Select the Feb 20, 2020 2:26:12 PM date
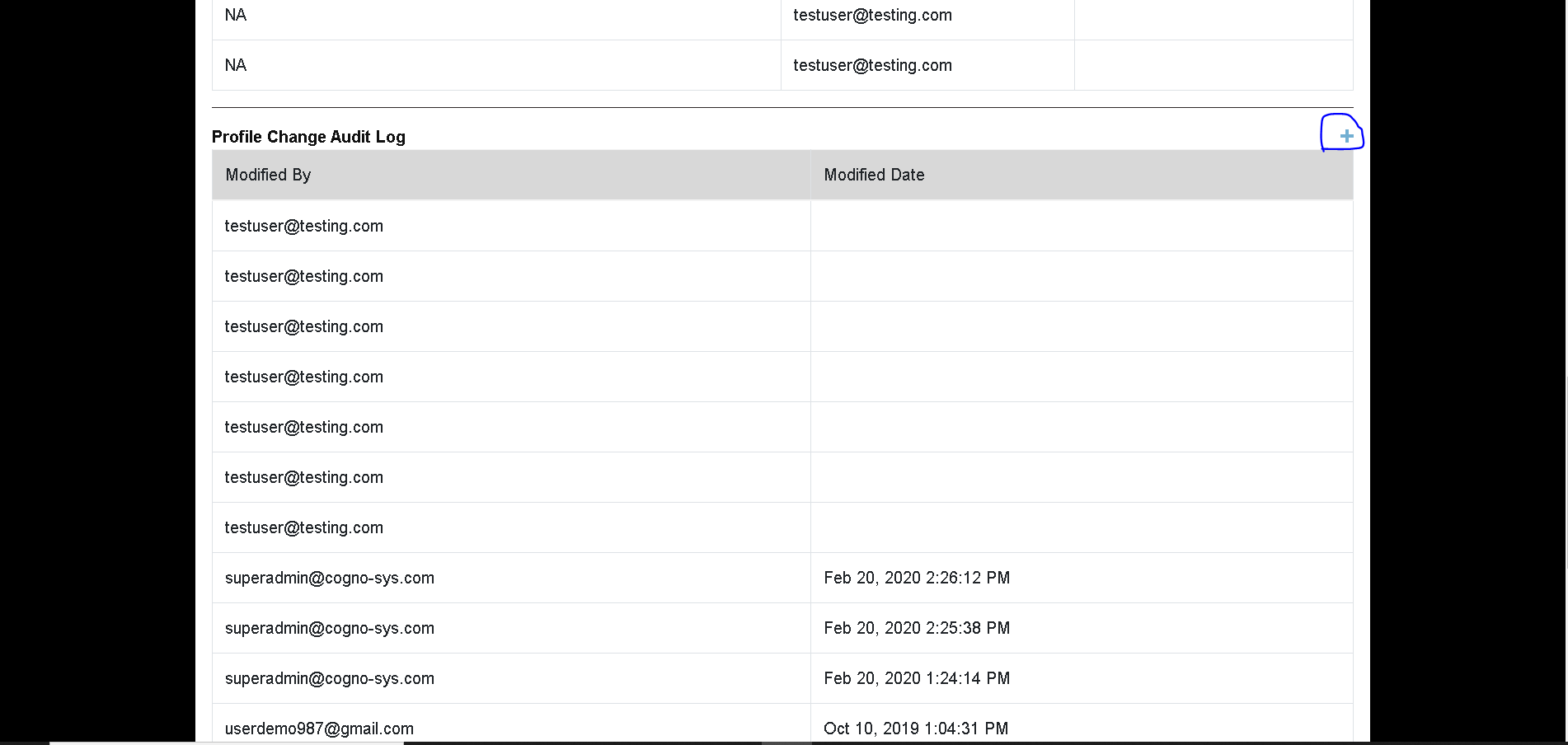Image resolution: width=1568 pixels, height=745 pixels. 917,578
